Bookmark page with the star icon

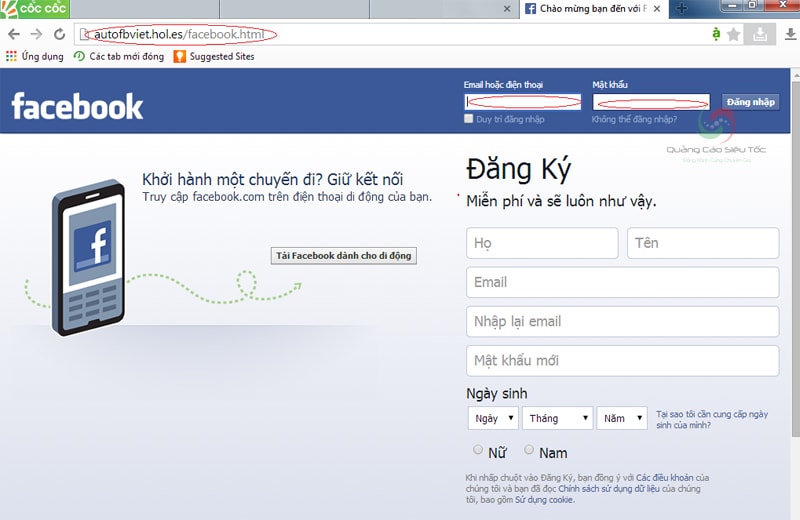coord(734,34)
